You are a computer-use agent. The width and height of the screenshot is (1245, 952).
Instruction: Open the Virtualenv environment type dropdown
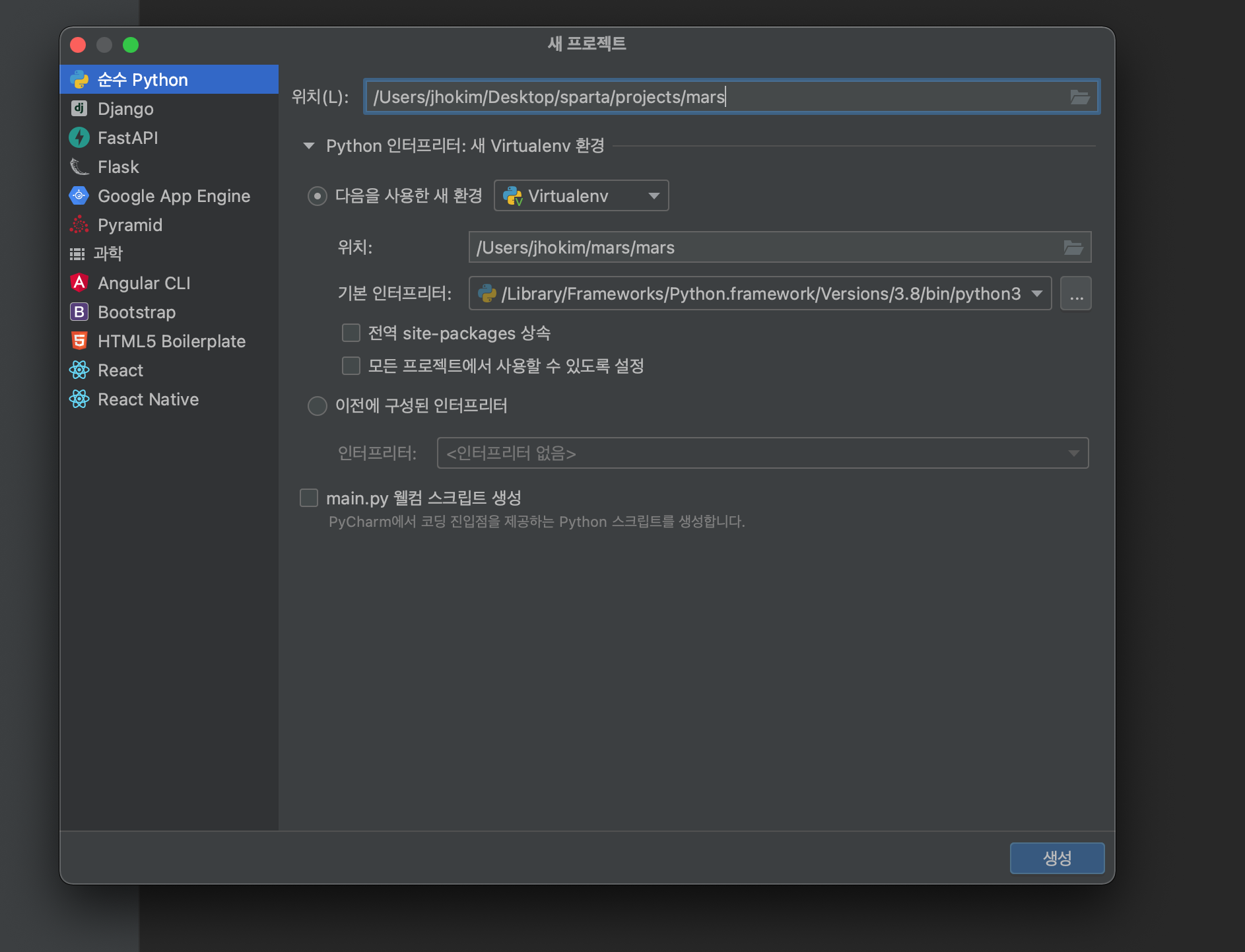point(582,196)
